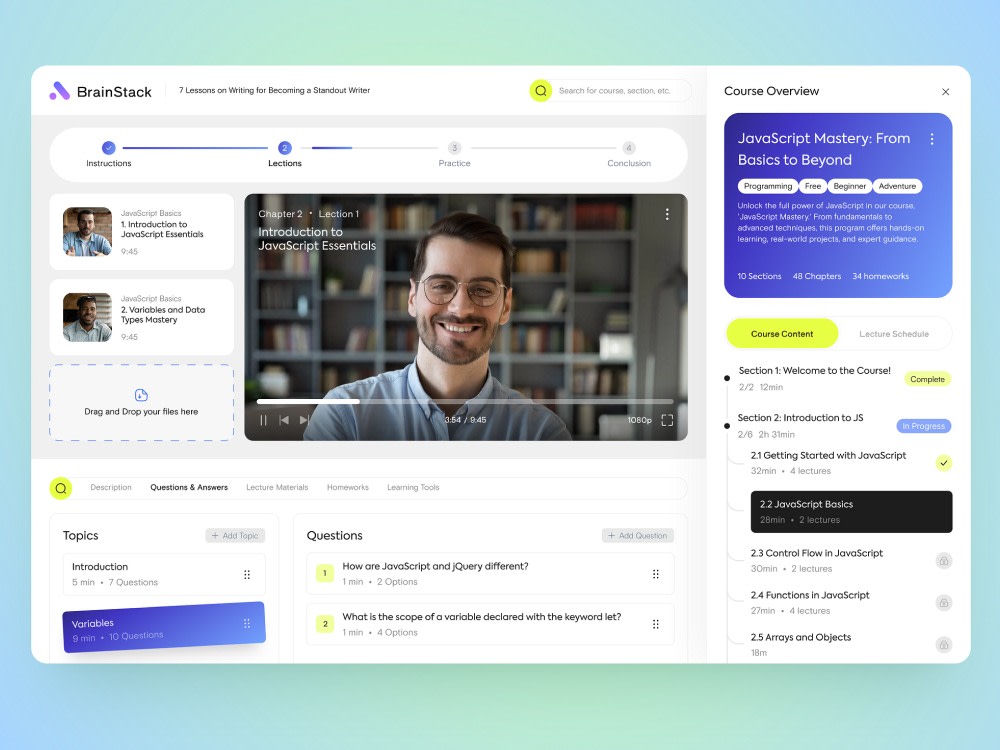Viewport: 1000px width, 750px height.
Task: Open video player three-dot menu
Action: tap(667, 214)
